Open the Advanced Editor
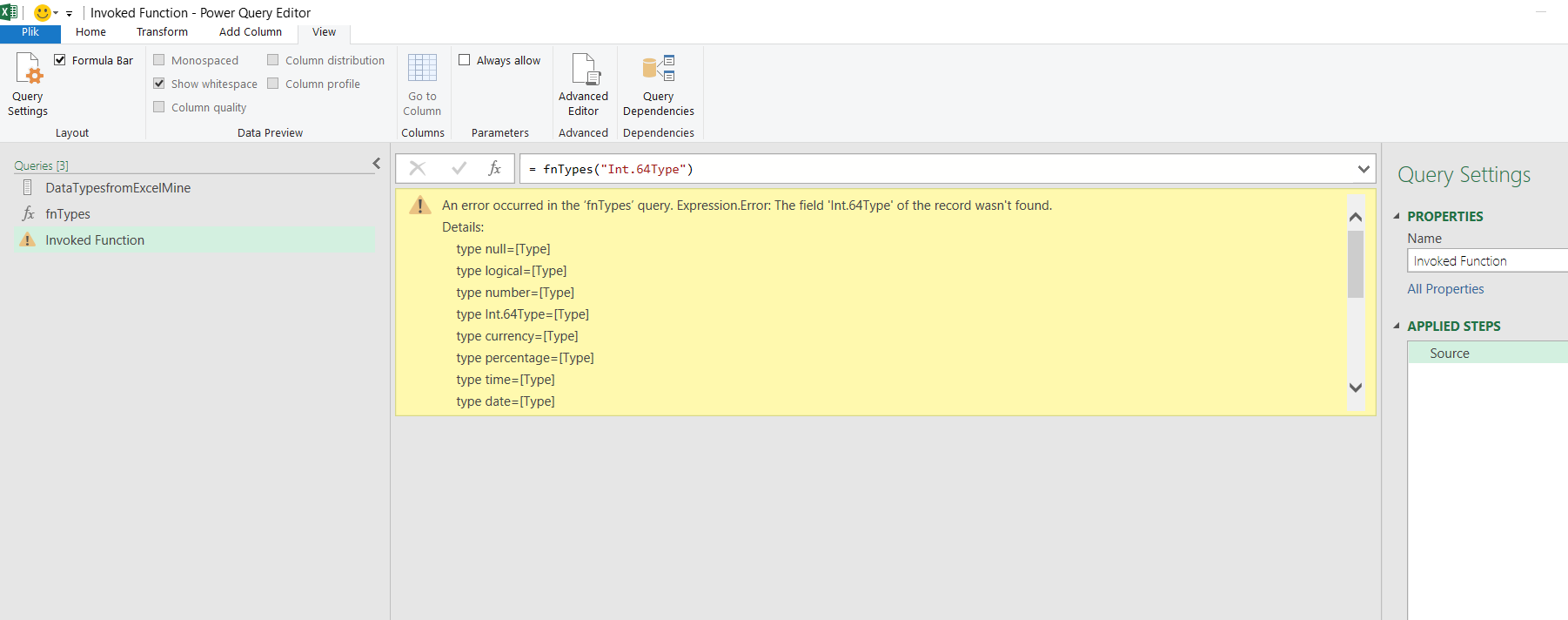Screen dimensions: 1568x620 click(x=583, y=84)
